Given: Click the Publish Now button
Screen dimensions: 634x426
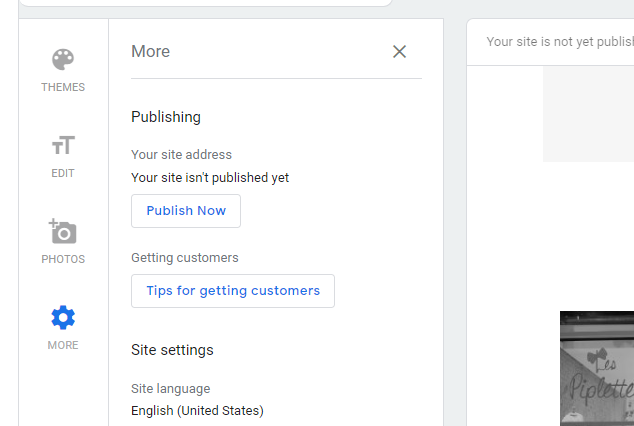Looking at the screenshot, I should click(186, 211).
